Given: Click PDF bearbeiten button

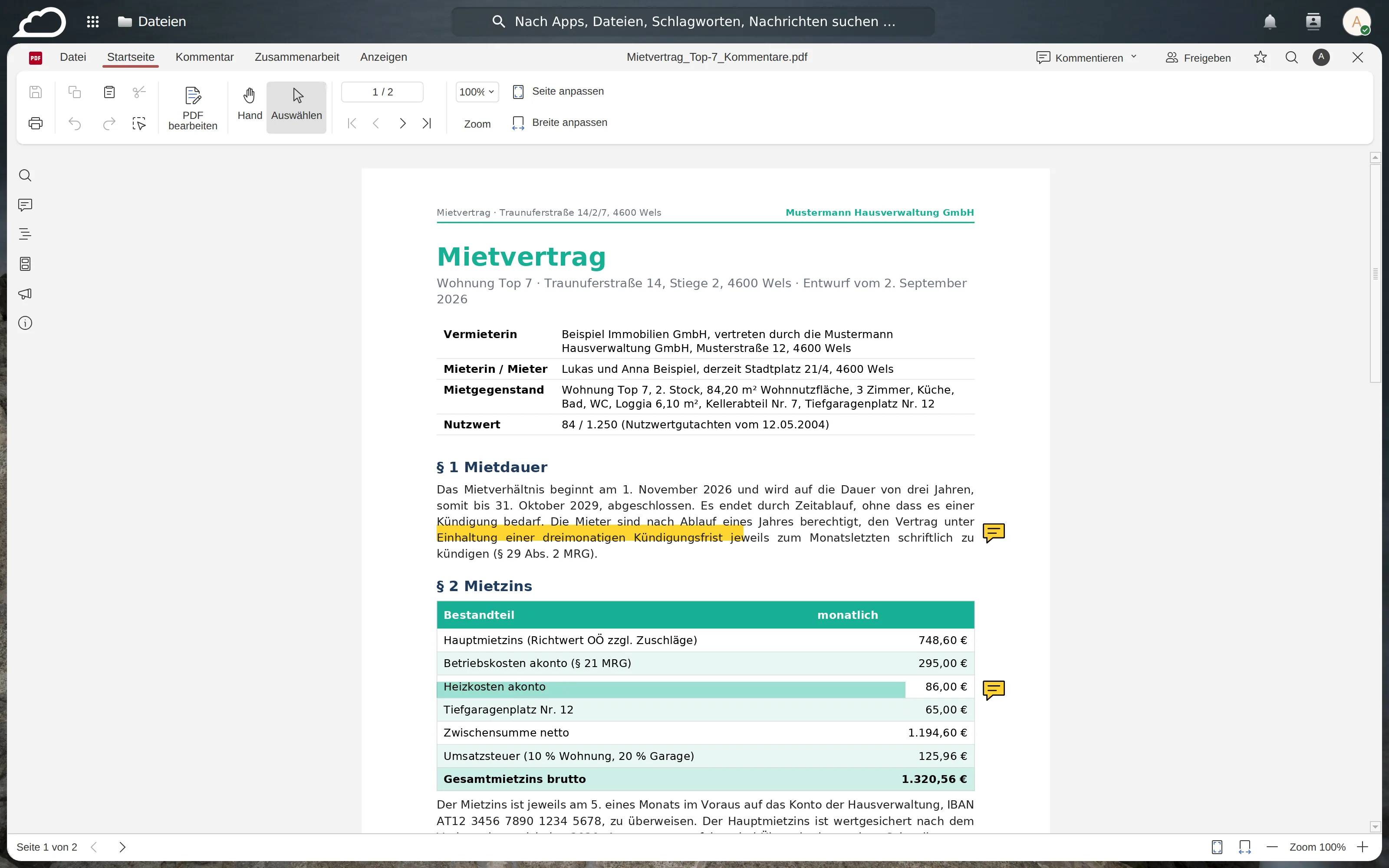Looking at the screenshot, I should pos(193,108).
